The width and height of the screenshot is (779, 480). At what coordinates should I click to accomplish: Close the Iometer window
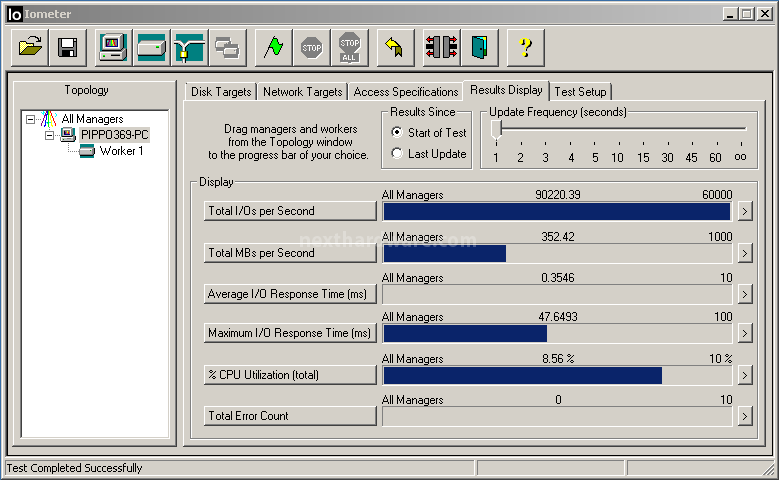tap(765, 14)
